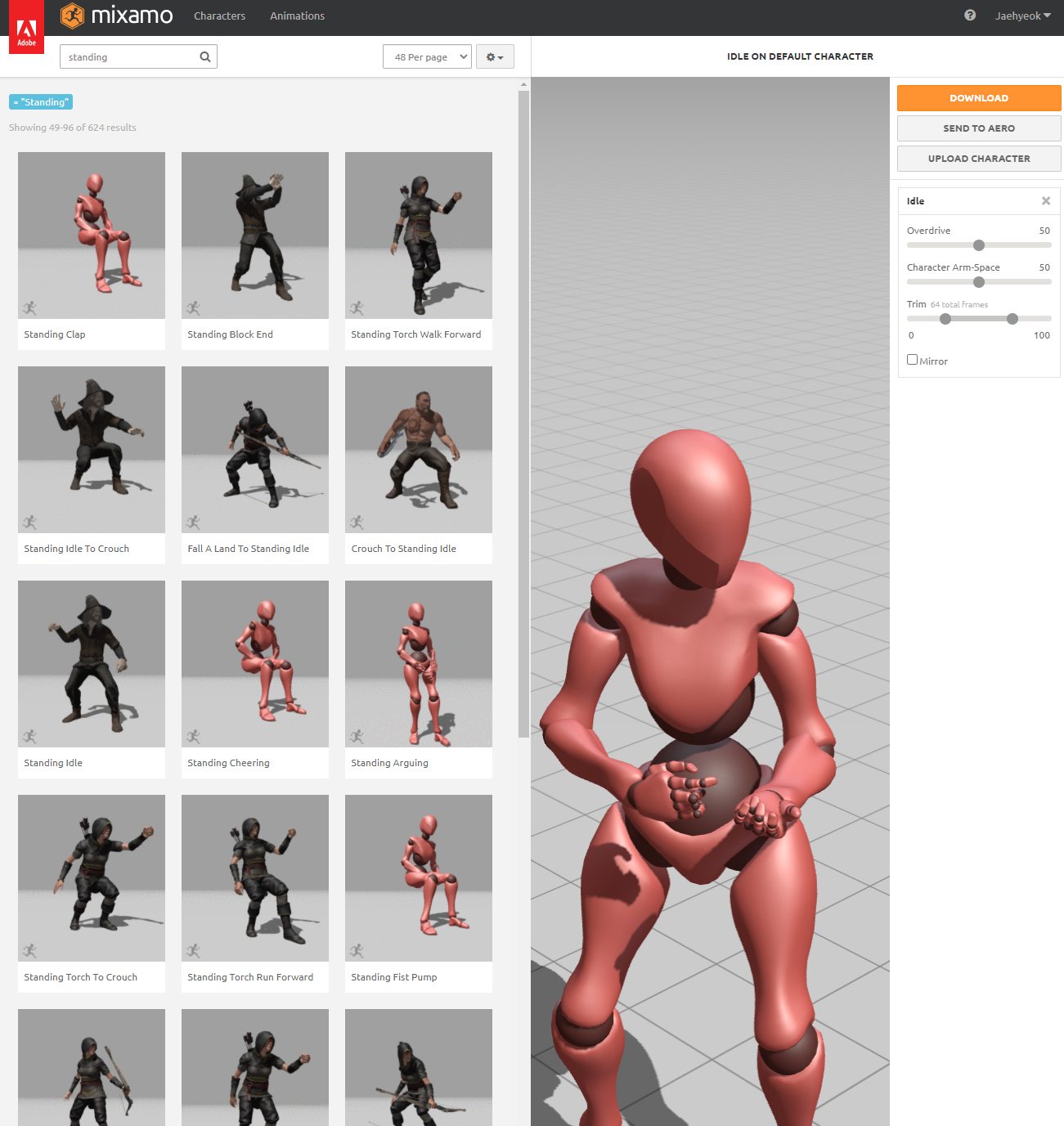Image resolution: width=1064 pixels, height=1126 pixels.
Task: Open the gear settings dropdown
Action: pyautogui.click(x=495, y=57)
